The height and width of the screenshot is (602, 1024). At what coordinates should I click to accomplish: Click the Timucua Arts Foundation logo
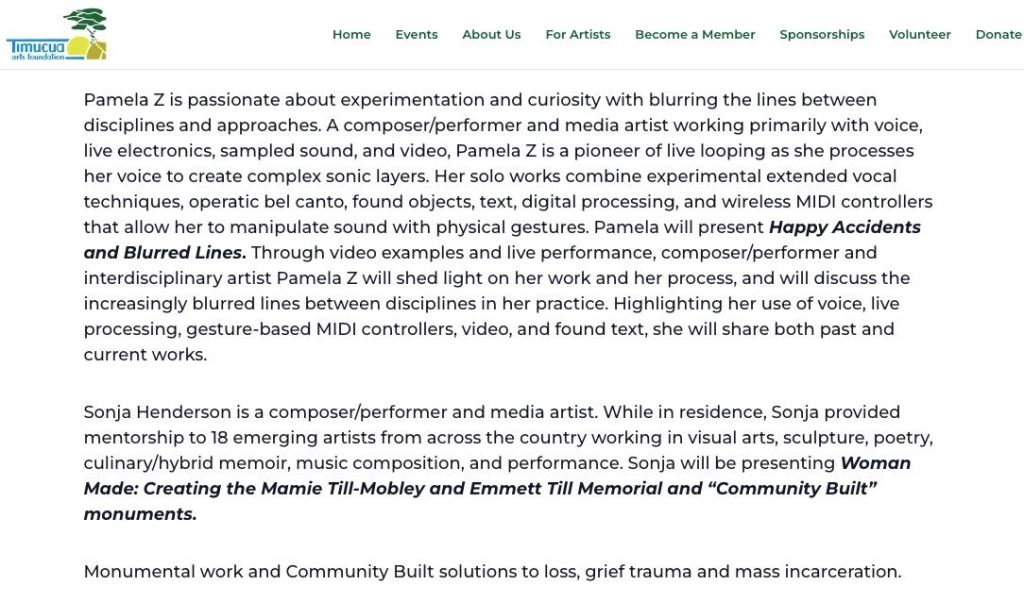point(56,35)
